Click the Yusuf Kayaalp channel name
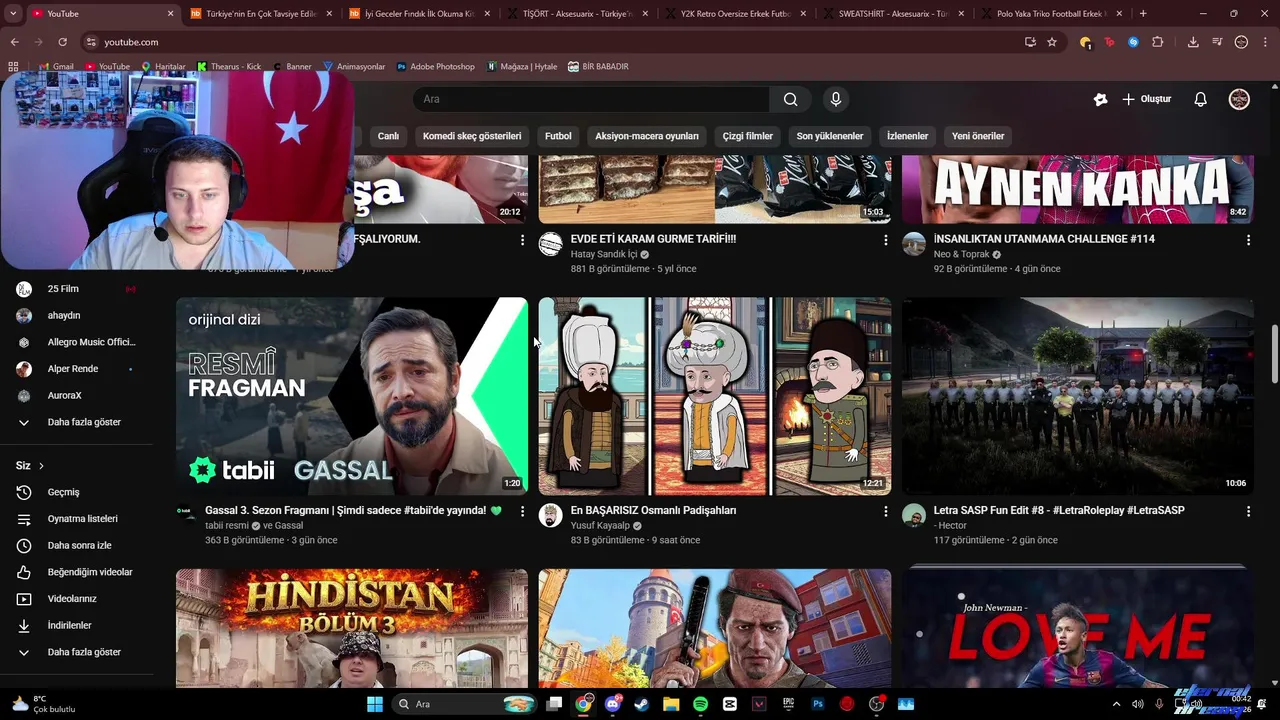Image resolution: width=1280 pixels, height=720 pixels. click(x=600, y=526)
